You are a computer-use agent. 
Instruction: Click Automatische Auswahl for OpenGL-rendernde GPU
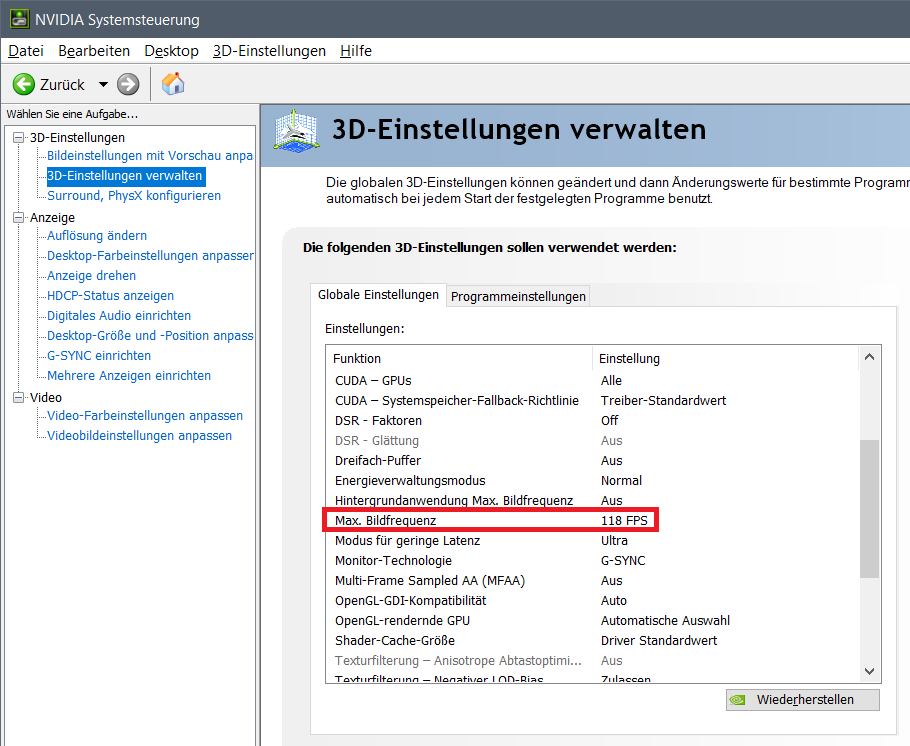tap(665, 621)
